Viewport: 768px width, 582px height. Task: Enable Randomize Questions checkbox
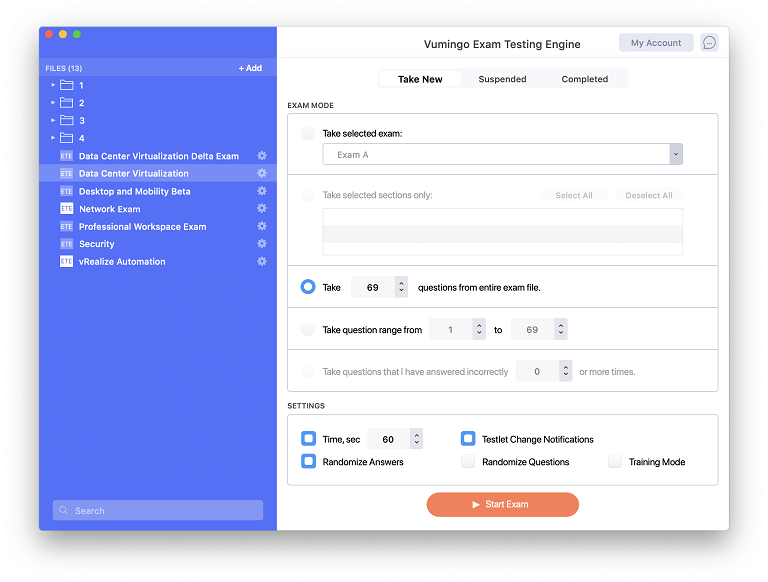[468, 461]
